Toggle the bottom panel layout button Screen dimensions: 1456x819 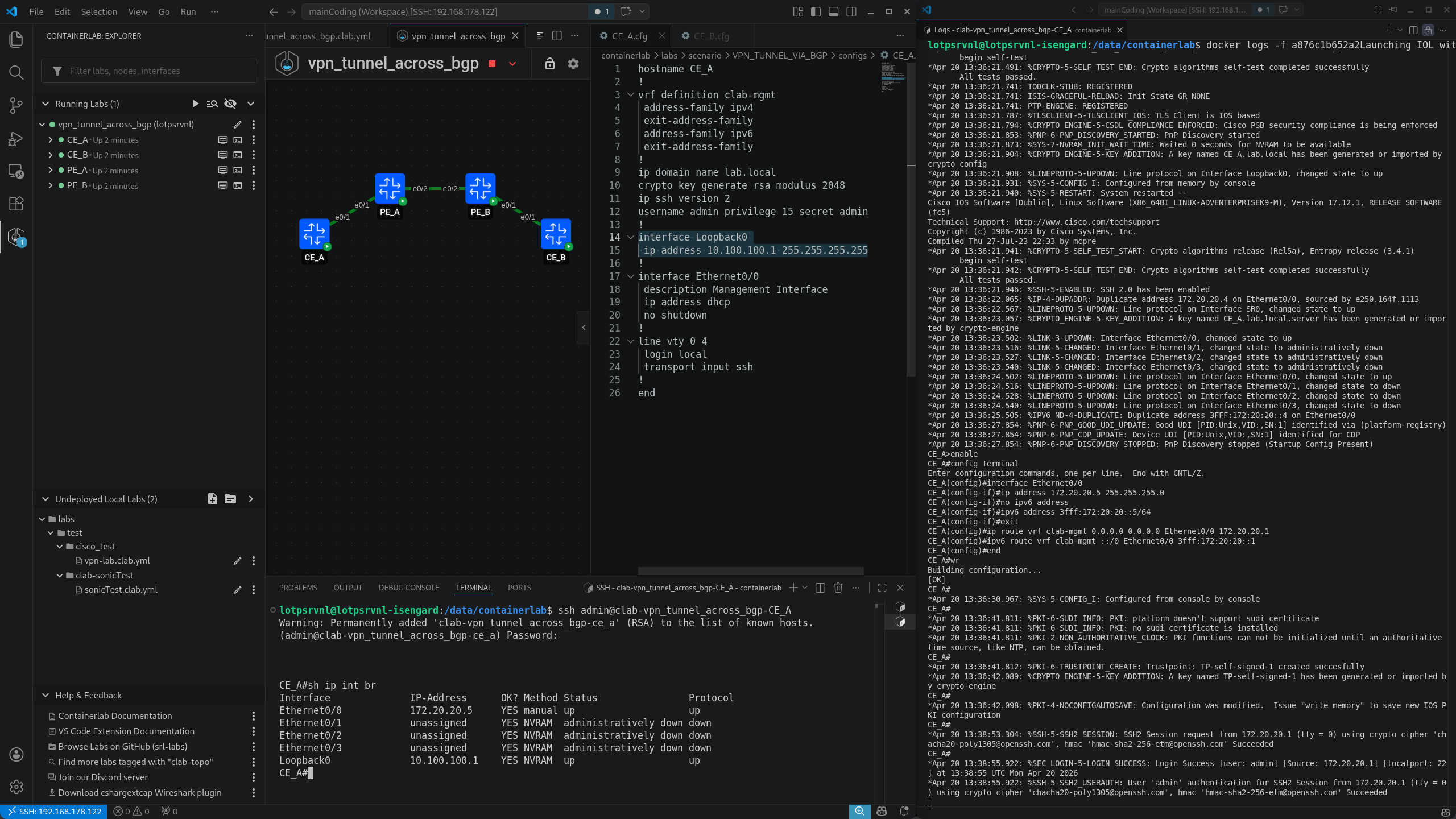[833, 11]
